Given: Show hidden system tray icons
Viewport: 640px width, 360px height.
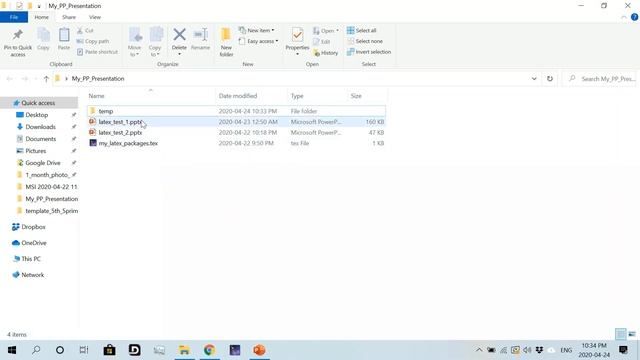Looking at the screenshot, I should tap(479, 350).
